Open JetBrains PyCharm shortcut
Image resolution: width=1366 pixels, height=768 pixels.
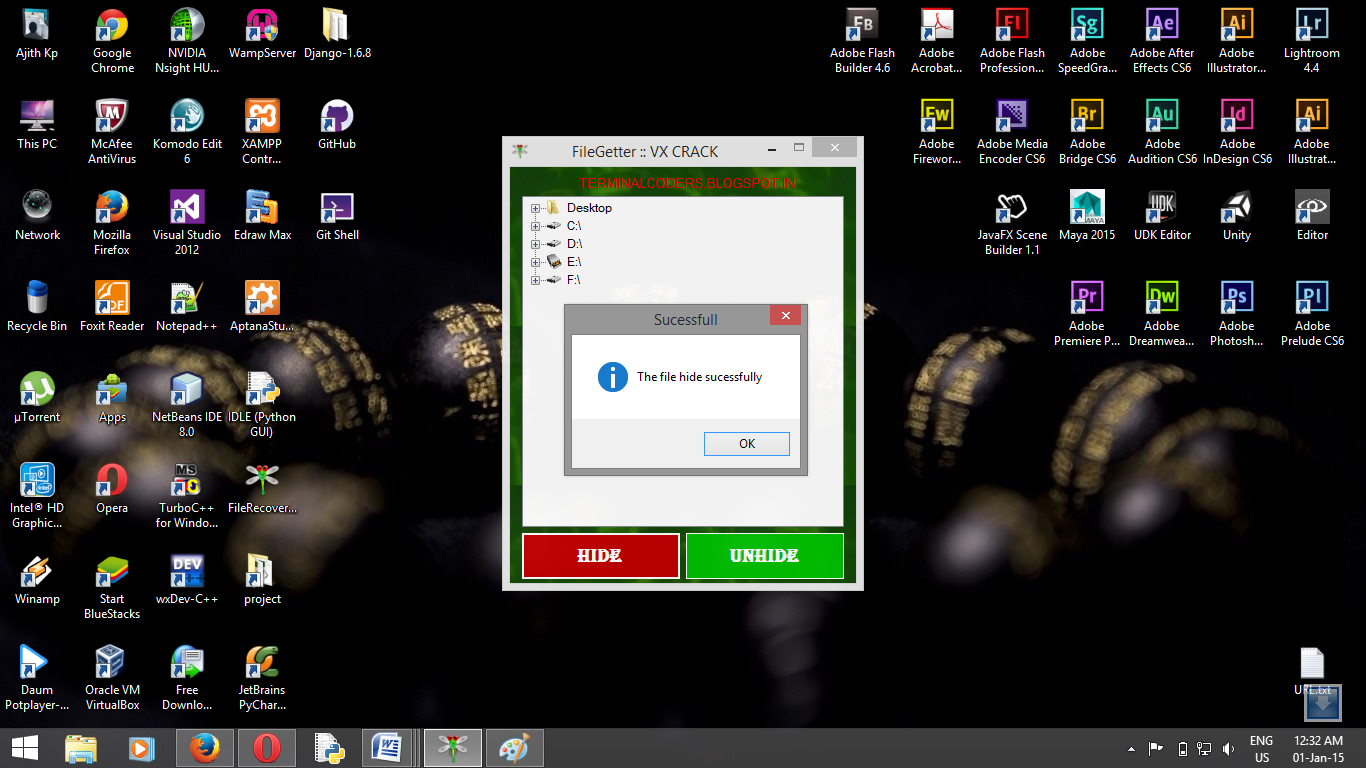pyautogui.click(x=262, y=677)
